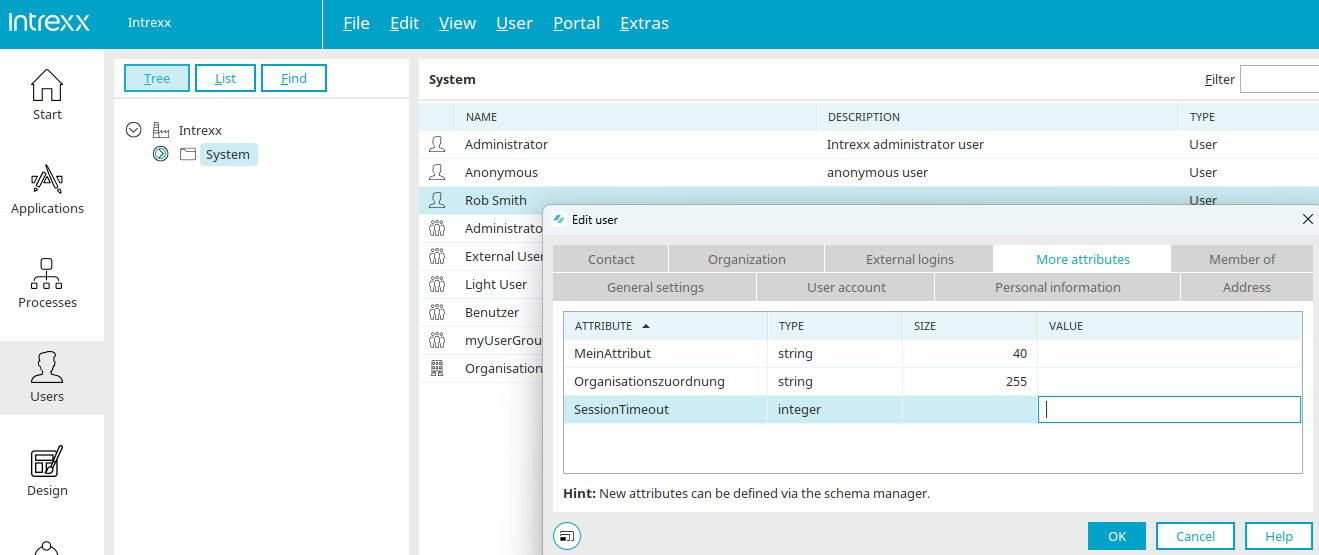Switch to the Personal information tab
Viewport: 1319px width, 555px height.
pyautogui.click(x=1058, y=287)
